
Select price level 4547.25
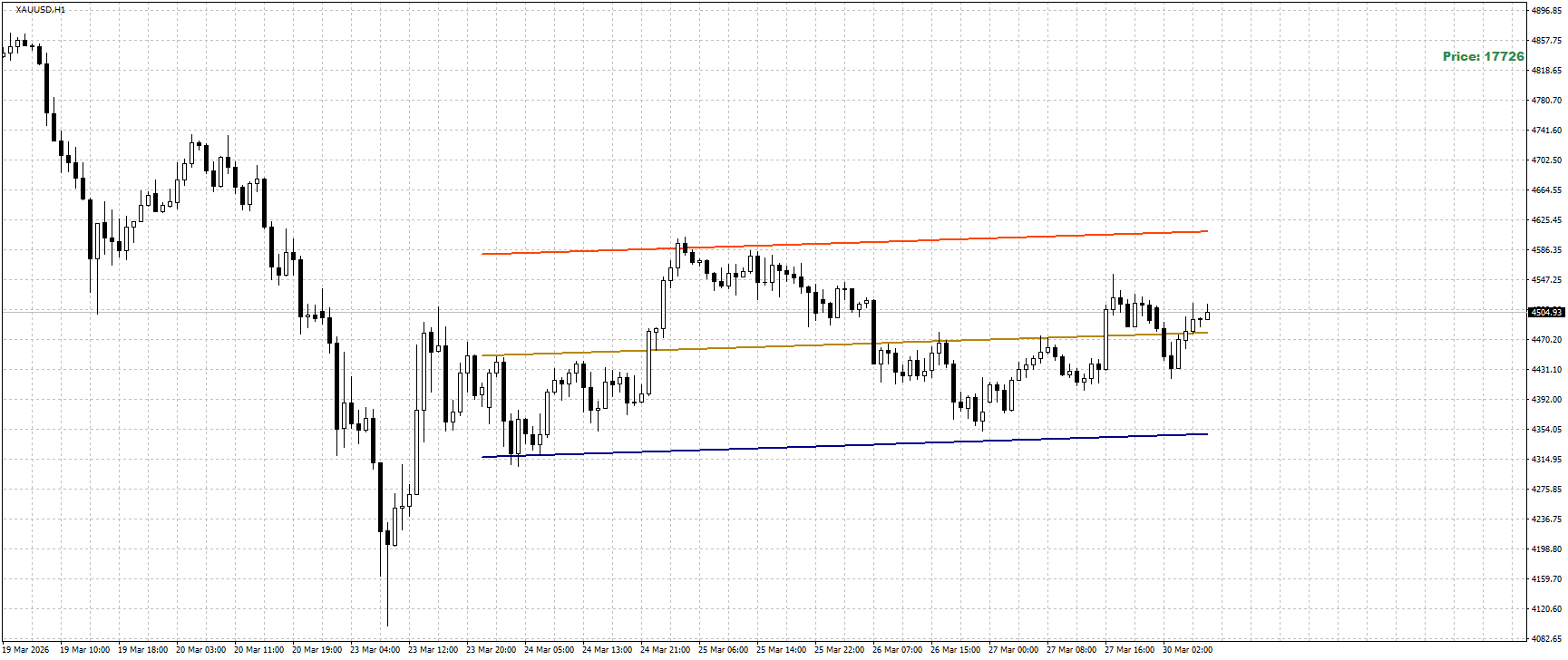coord(1546,280)
